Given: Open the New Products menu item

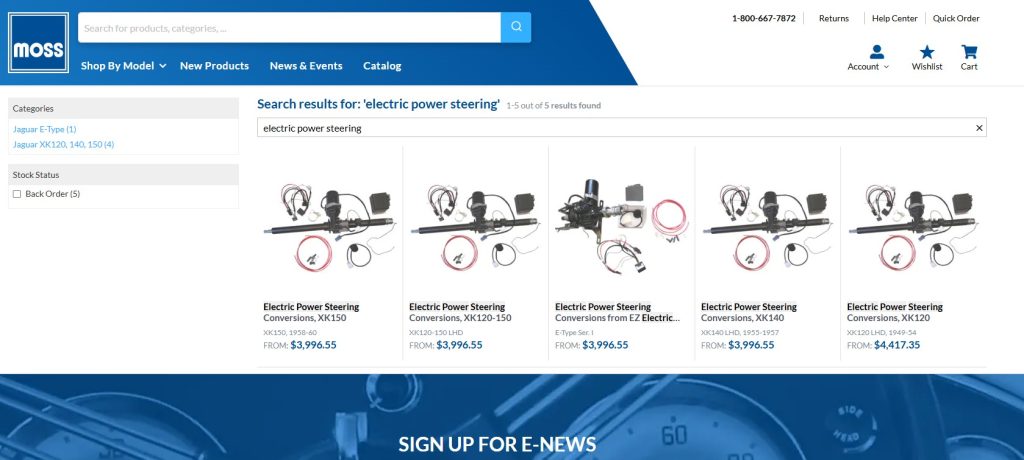Looking at the screenshot, I should [214, 65].
